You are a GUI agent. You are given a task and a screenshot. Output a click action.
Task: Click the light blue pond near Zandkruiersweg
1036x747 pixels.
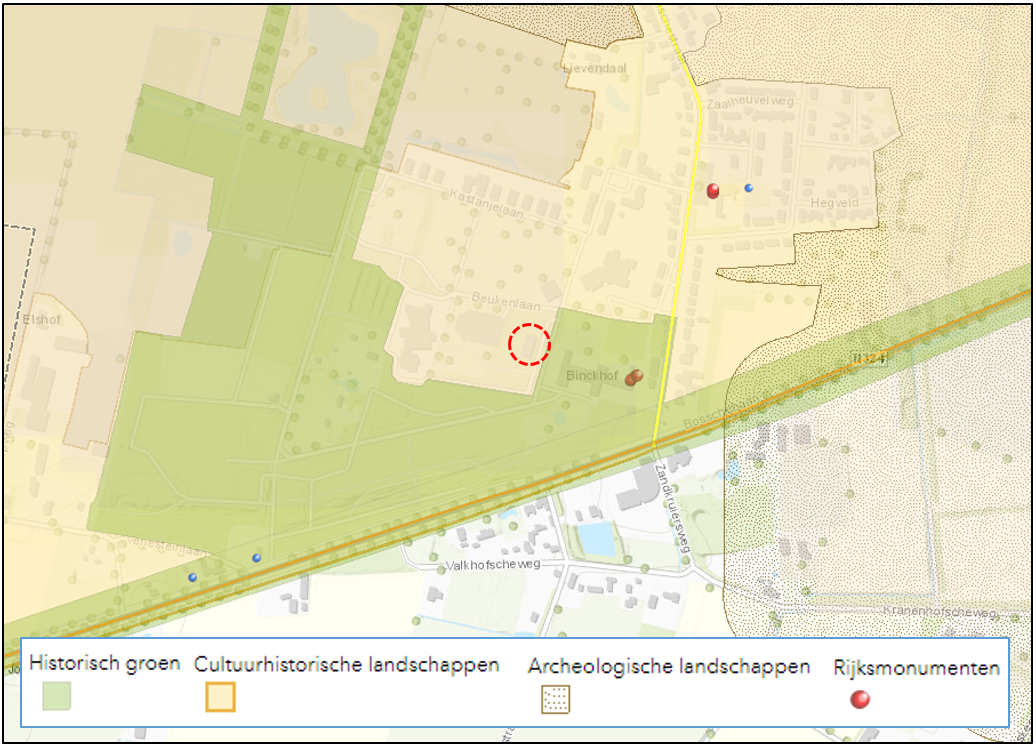point(597,539)
